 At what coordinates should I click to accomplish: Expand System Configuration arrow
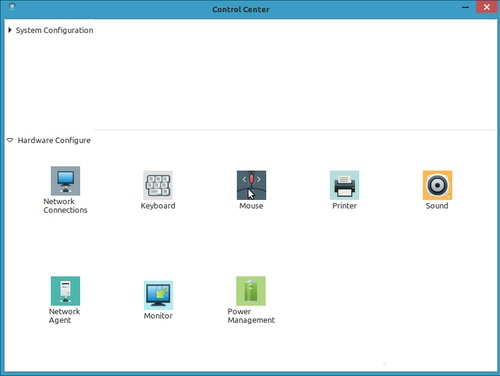pyautogui.click(x=10, y=30)
